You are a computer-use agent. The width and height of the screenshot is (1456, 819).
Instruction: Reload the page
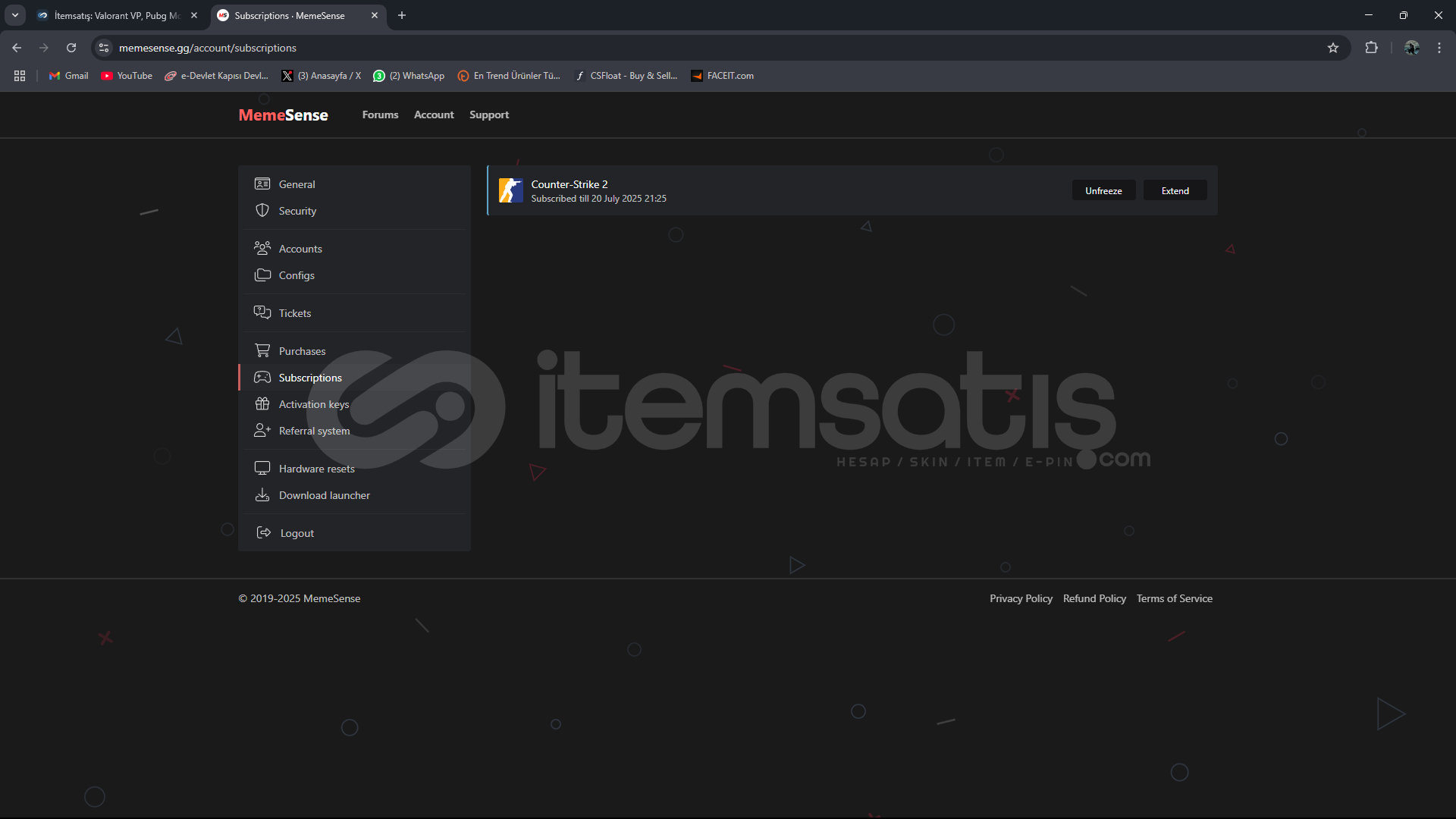tap(71, 48)
